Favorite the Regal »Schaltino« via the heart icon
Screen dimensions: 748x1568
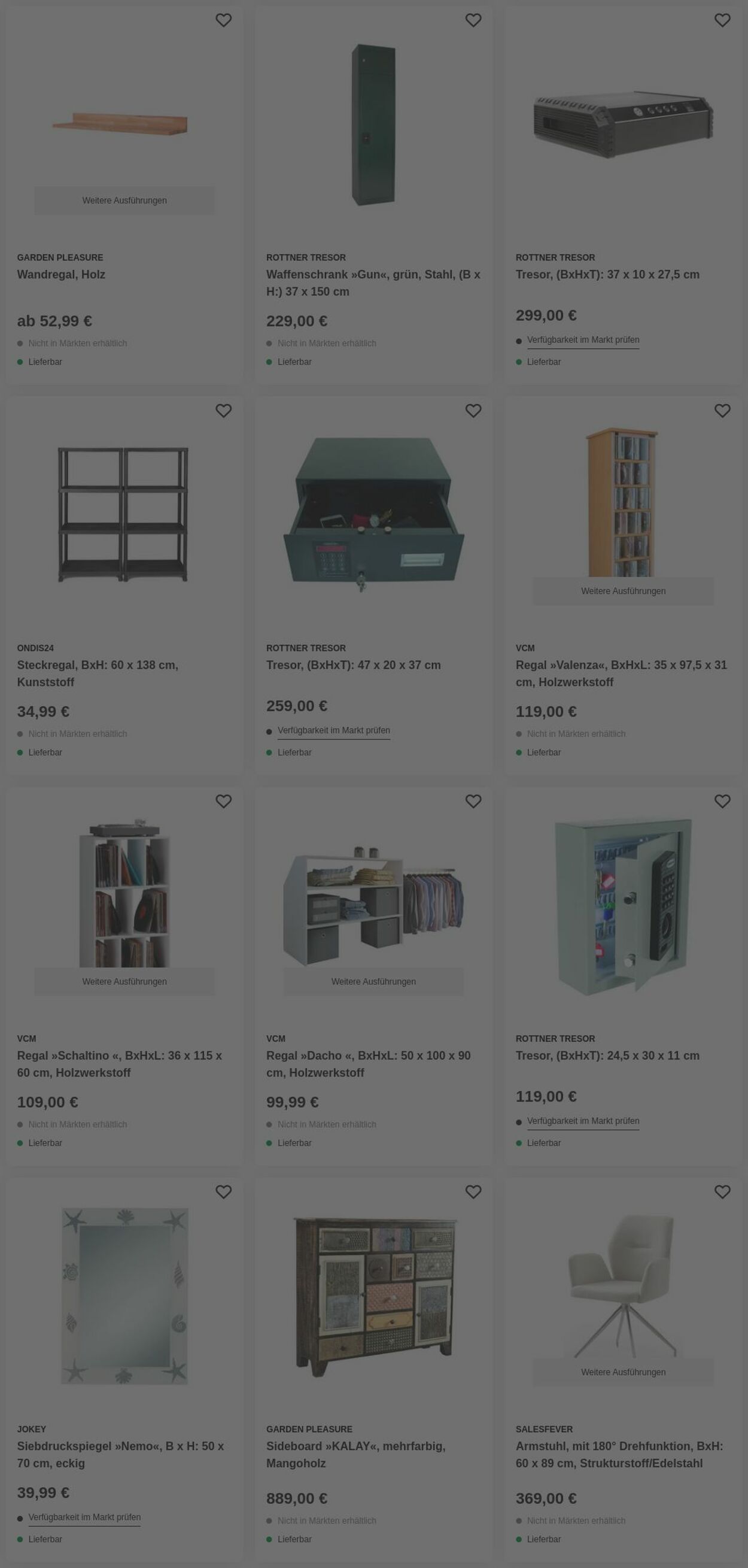pyautogui.click(x=223, y=802)
